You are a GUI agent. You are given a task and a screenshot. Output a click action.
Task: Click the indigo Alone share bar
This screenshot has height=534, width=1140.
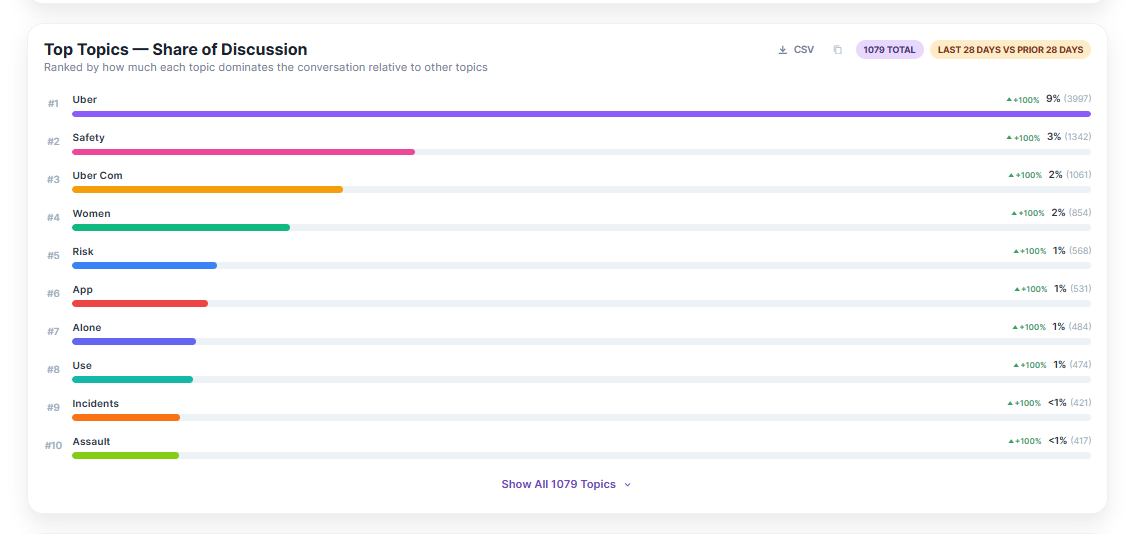[x=134, y=341]
